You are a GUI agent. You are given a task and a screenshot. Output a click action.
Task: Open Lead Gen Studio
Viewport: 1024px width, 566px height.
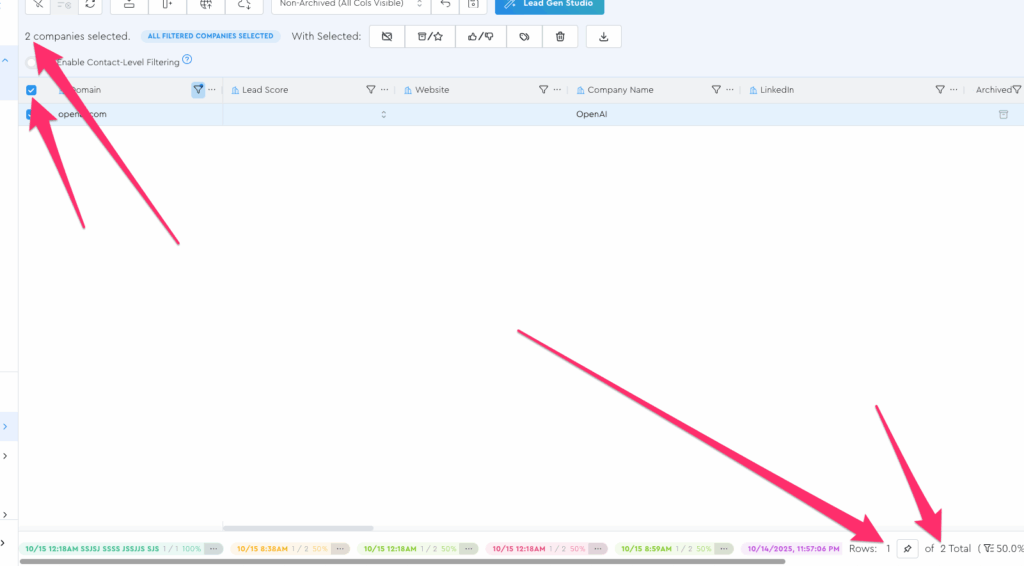pyautogui.click(x=549, y=4)
